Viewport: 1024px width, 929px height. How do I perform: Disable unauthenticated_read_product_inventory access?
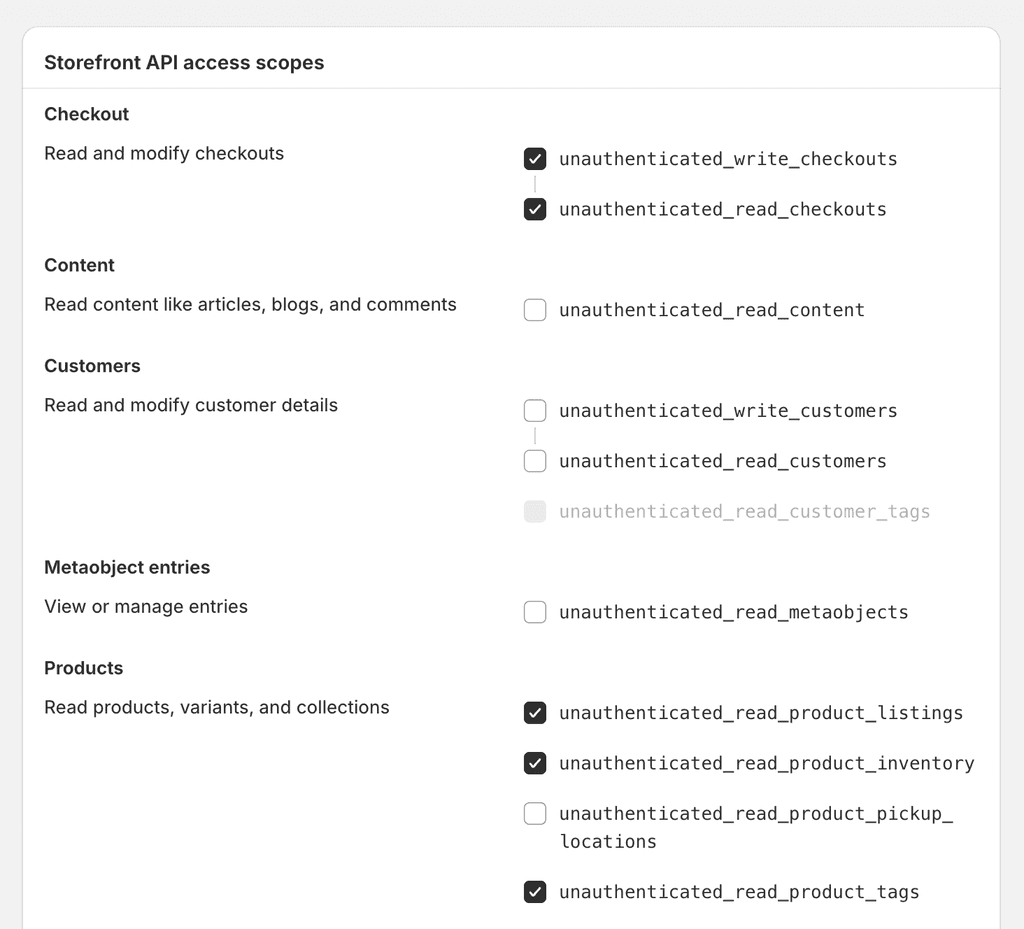coord(535,763)
